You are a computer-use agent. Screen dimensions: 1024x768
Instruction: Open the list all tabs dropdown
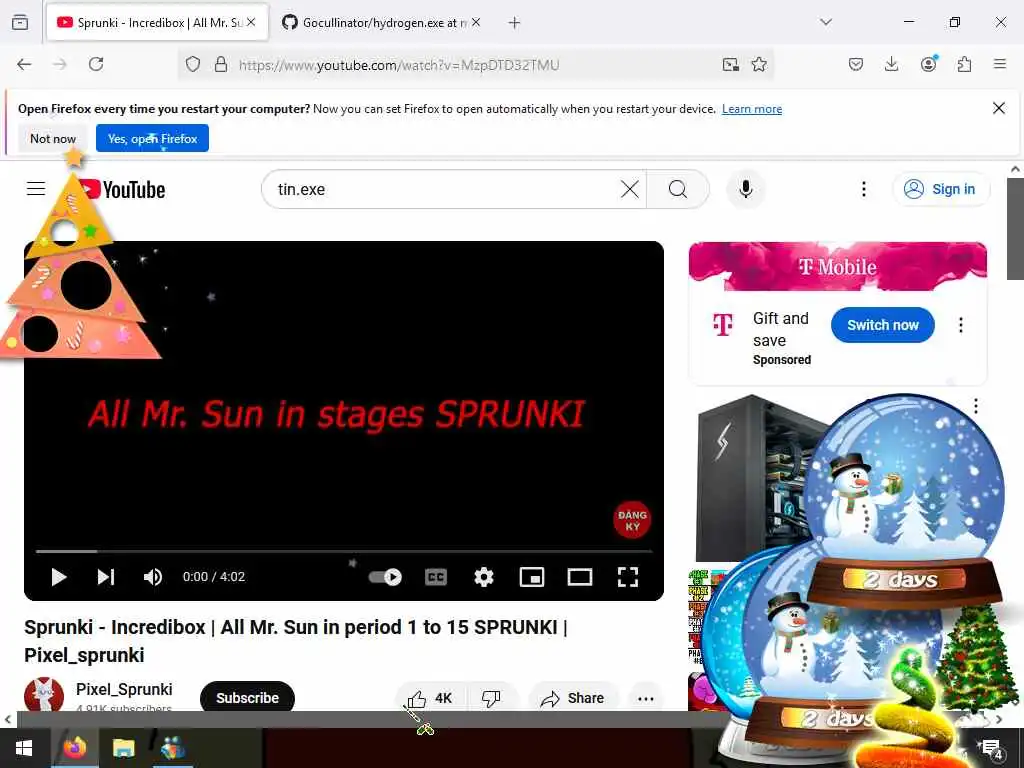[x=826, y=22]
